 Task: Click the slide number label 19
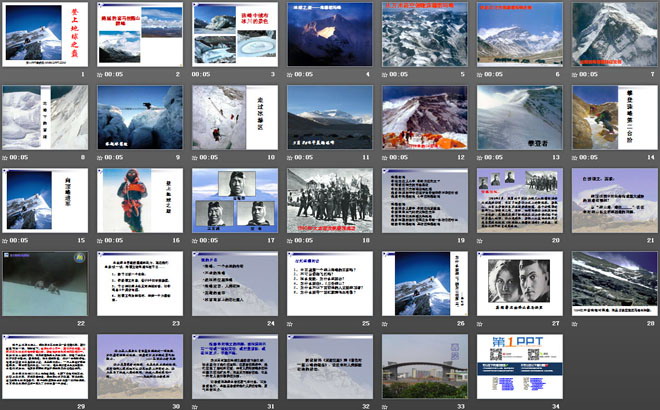(x=461, y=240)
